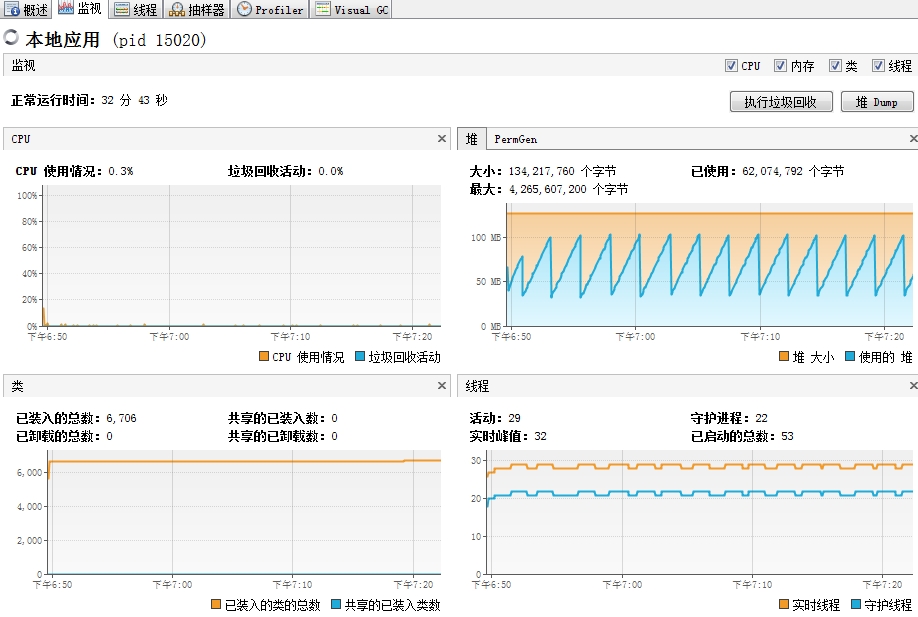Switch to the Profiler tab

[270, 9]
